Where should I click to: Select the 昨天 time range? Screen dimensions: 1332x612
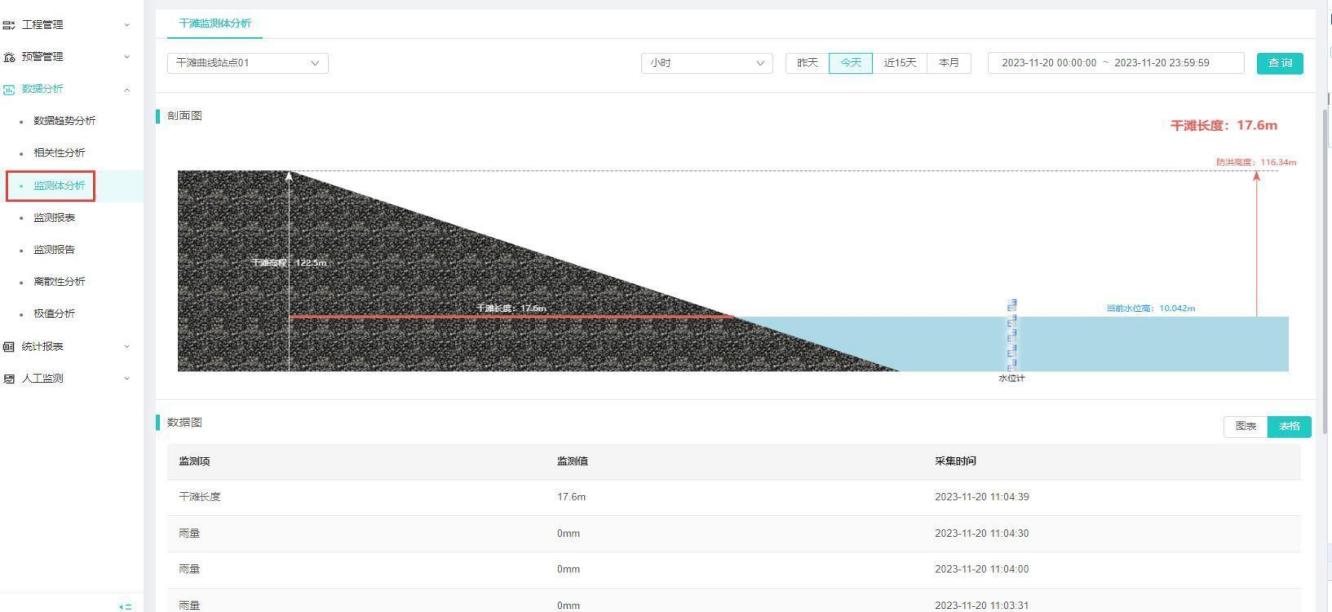(x=807, y=63)
